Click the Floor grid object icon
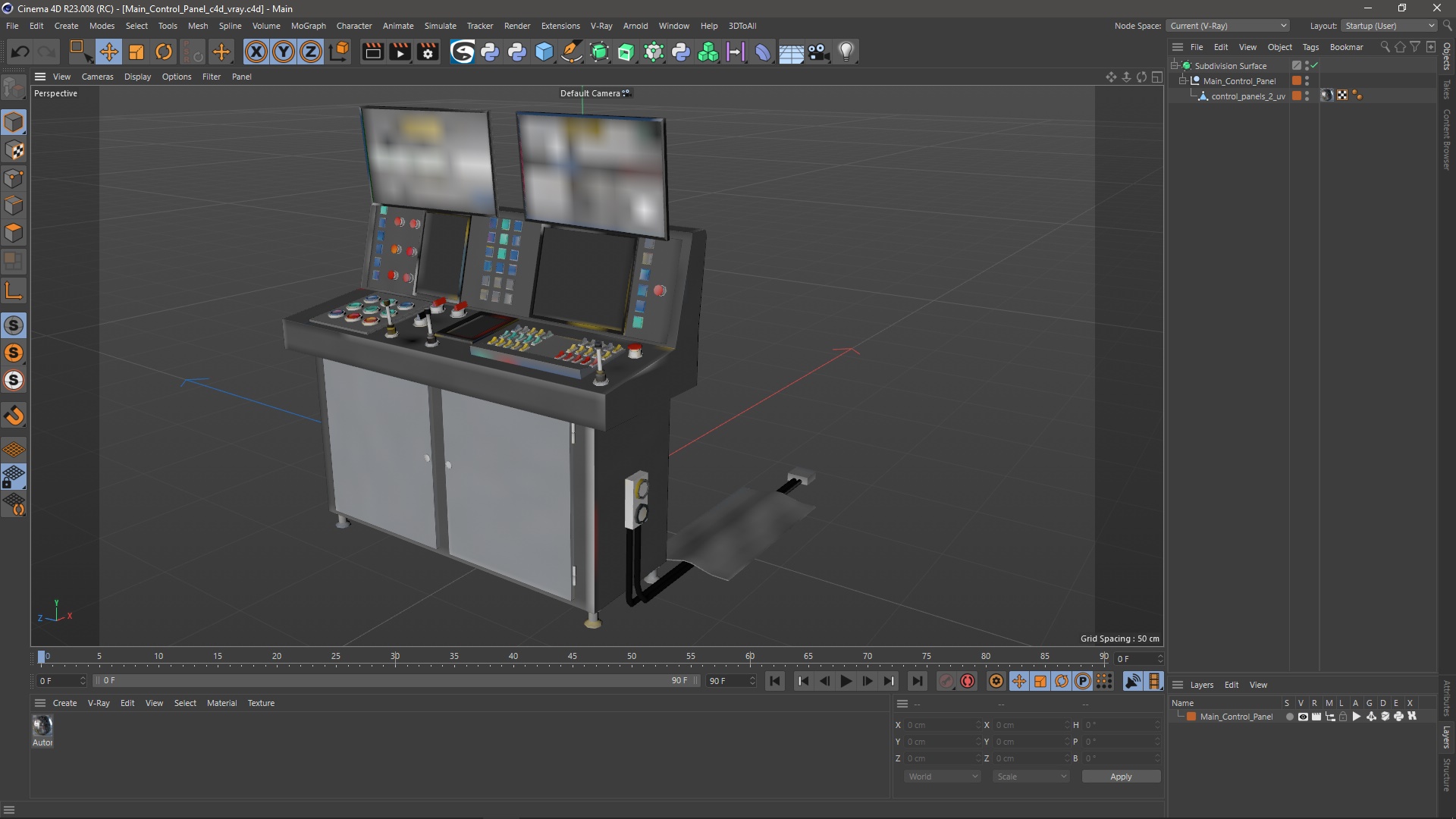 791,52
